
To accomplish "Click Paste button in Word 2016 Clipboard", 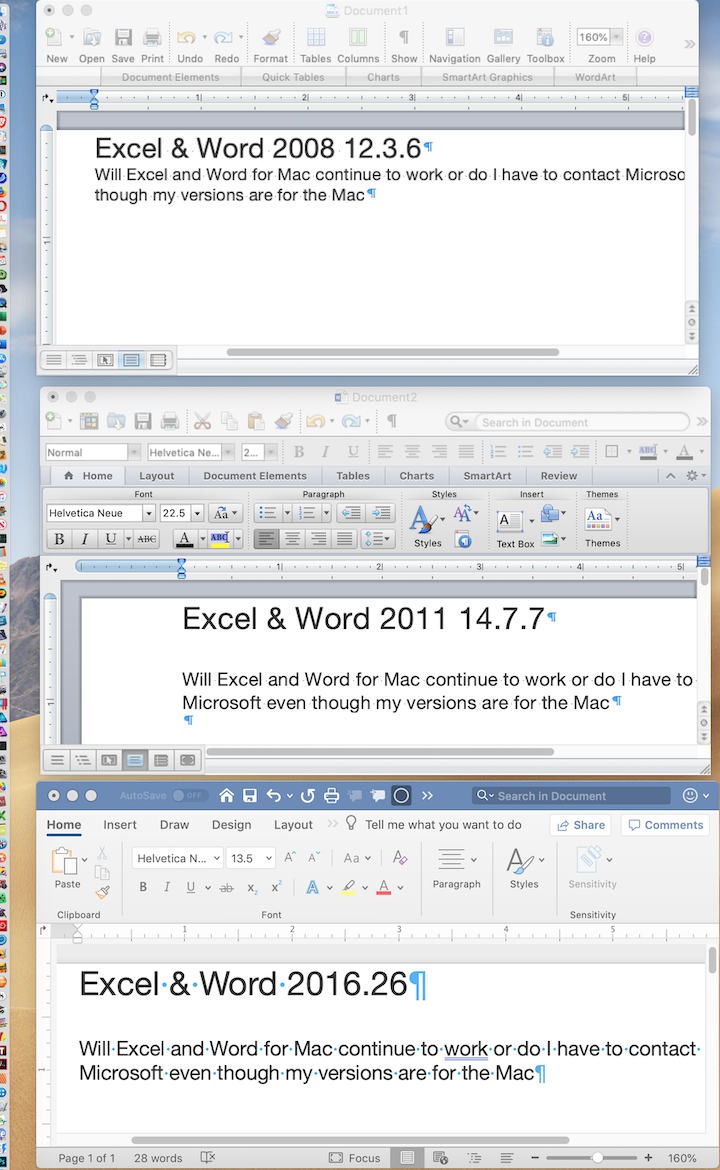I will 66,869.
